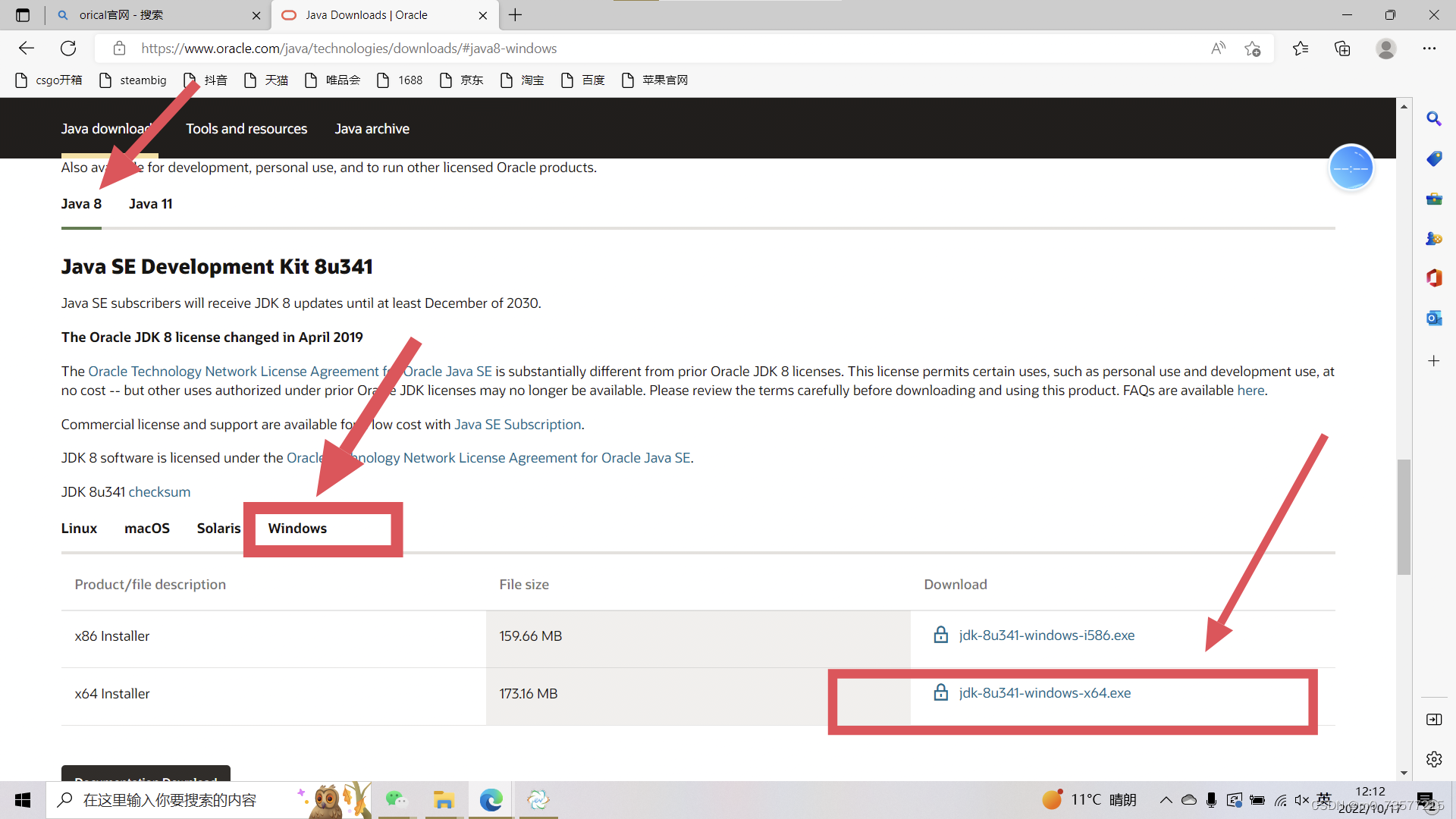Open the 1688 bookmark
The width and height of the screenshot is (1456, 819).
400,80
